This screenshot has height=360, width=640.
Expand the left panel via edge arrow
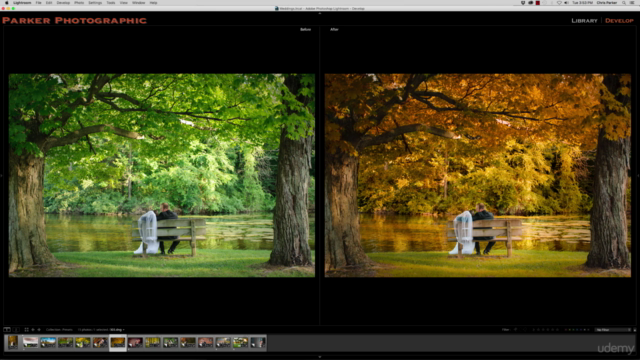[1, 176]
